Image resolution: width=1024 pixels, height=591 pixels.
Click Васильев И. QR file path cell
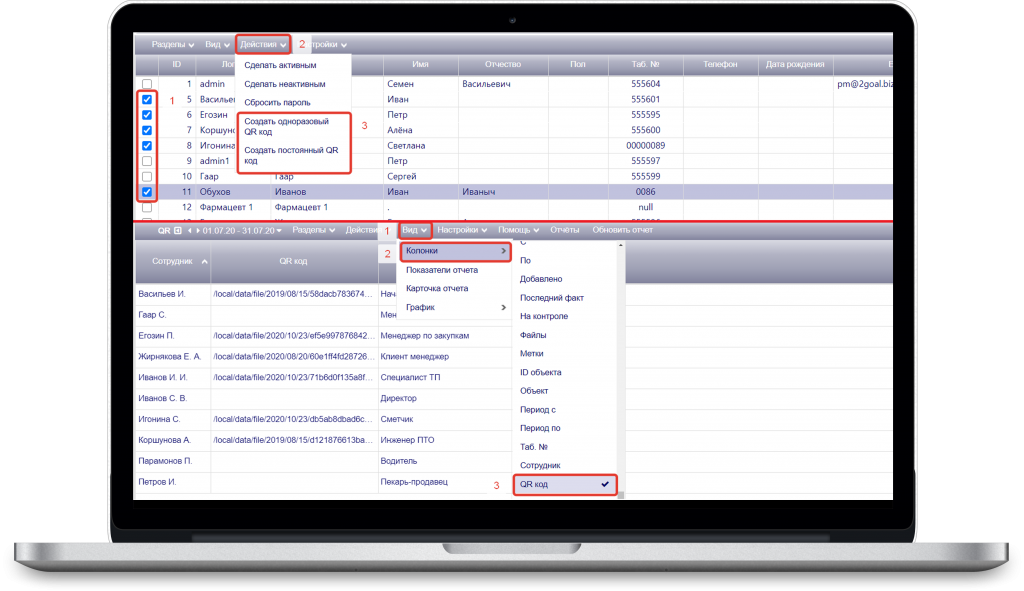[x=293, y=295]
